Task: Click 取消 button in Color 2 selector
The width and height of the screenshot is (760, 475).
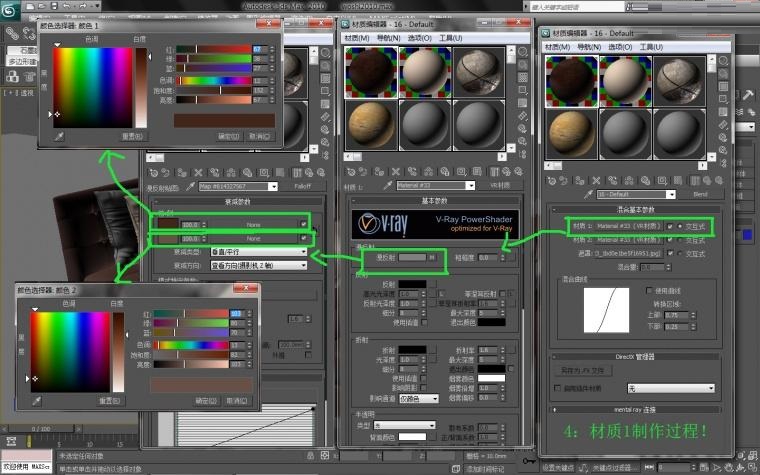Action: tap(237, 401)
